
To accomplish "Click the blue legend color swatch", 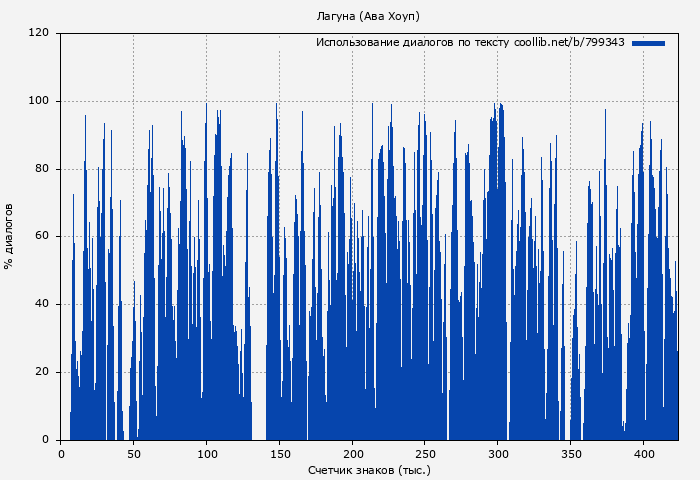I will click(x=648, y=43).
